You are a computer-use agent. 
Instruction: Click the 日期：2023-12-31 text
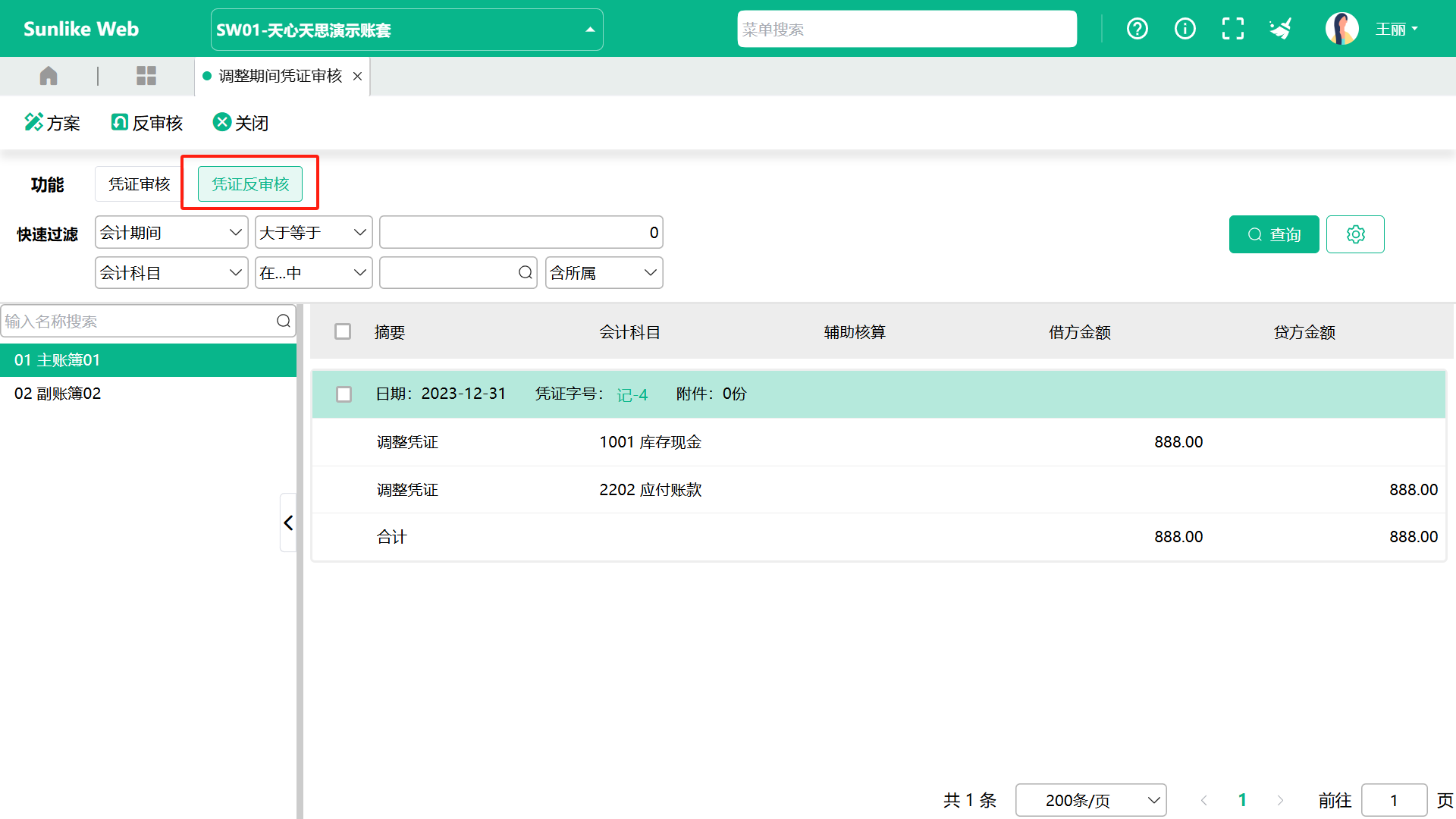441,394
